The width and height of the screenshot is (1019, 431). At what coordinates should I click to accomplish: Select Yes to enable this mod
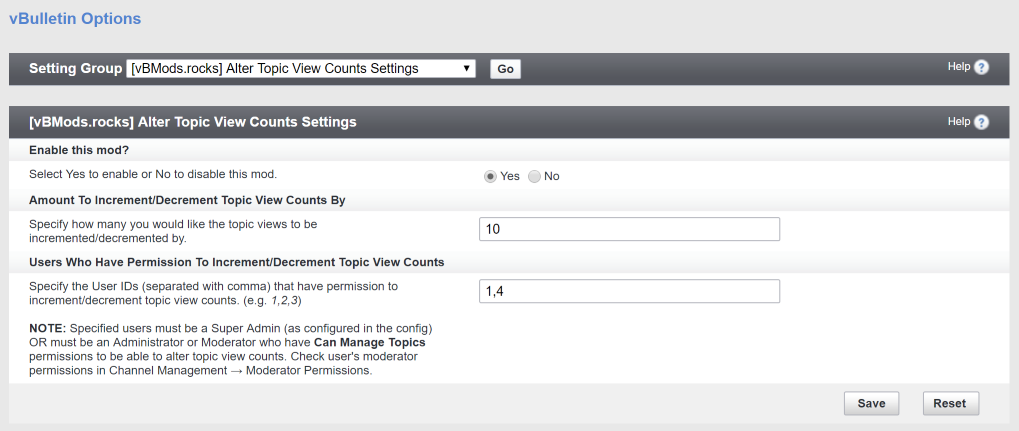[490, 177]
